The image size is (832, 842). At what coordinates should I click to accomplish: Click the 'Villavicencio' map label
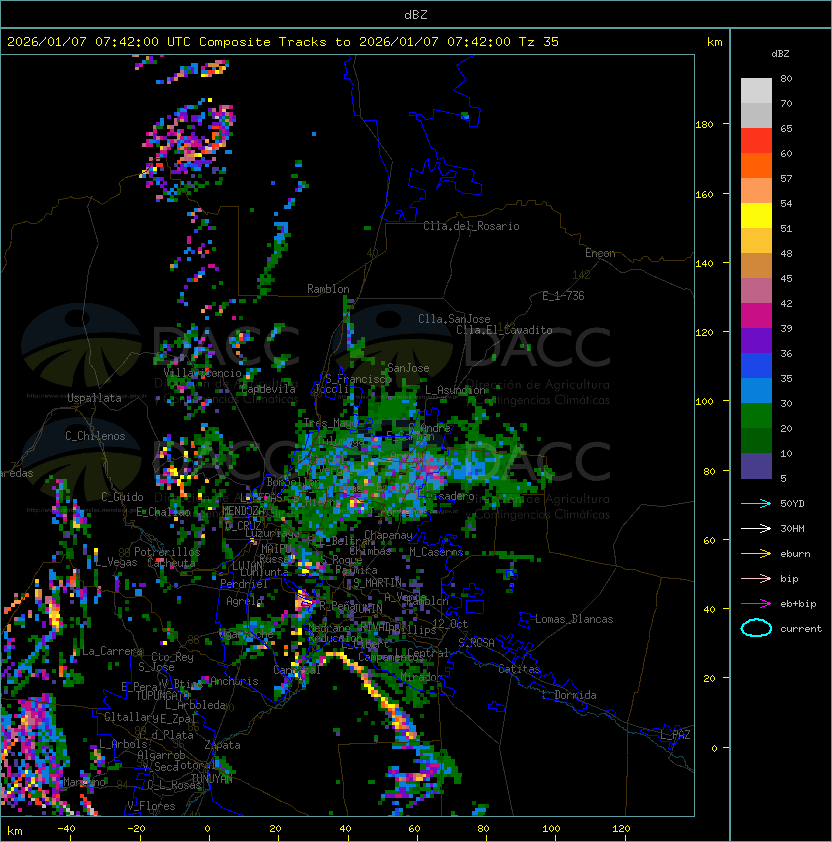tap(202, 373)
